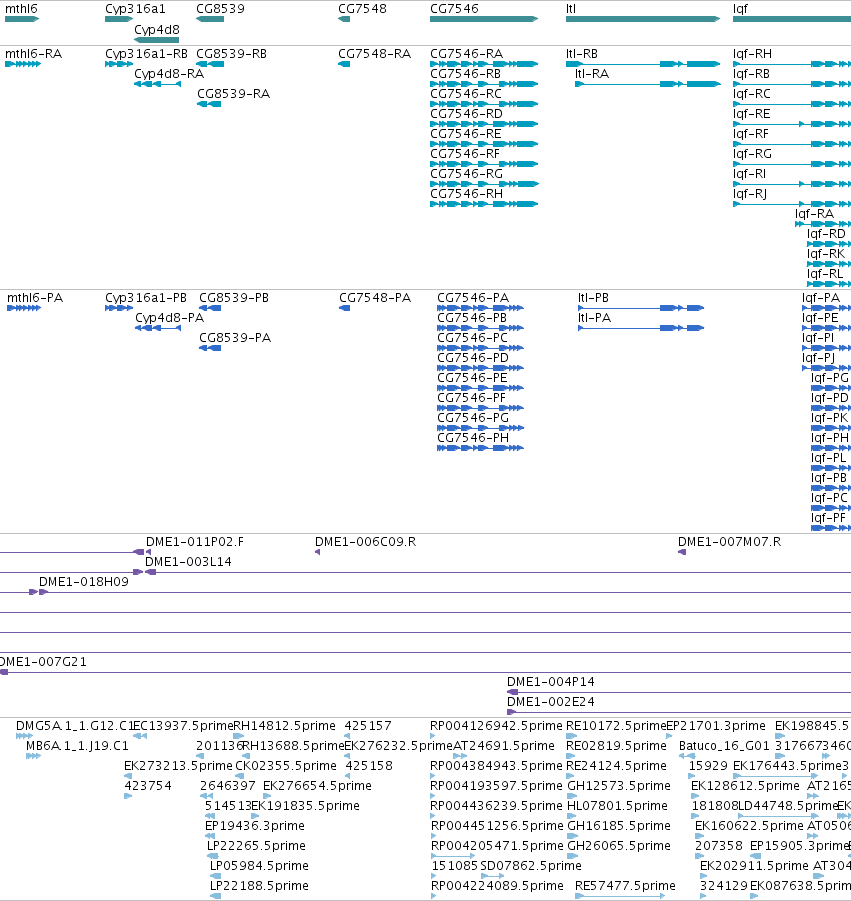Click the DME1-003L14 BAC label
The image size is (851, 901).
tap(188, 562)
